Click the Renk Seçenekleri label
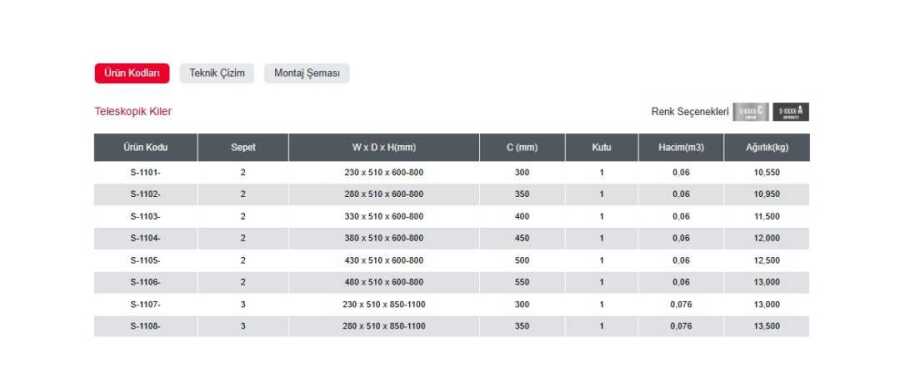 pos(690,112)
